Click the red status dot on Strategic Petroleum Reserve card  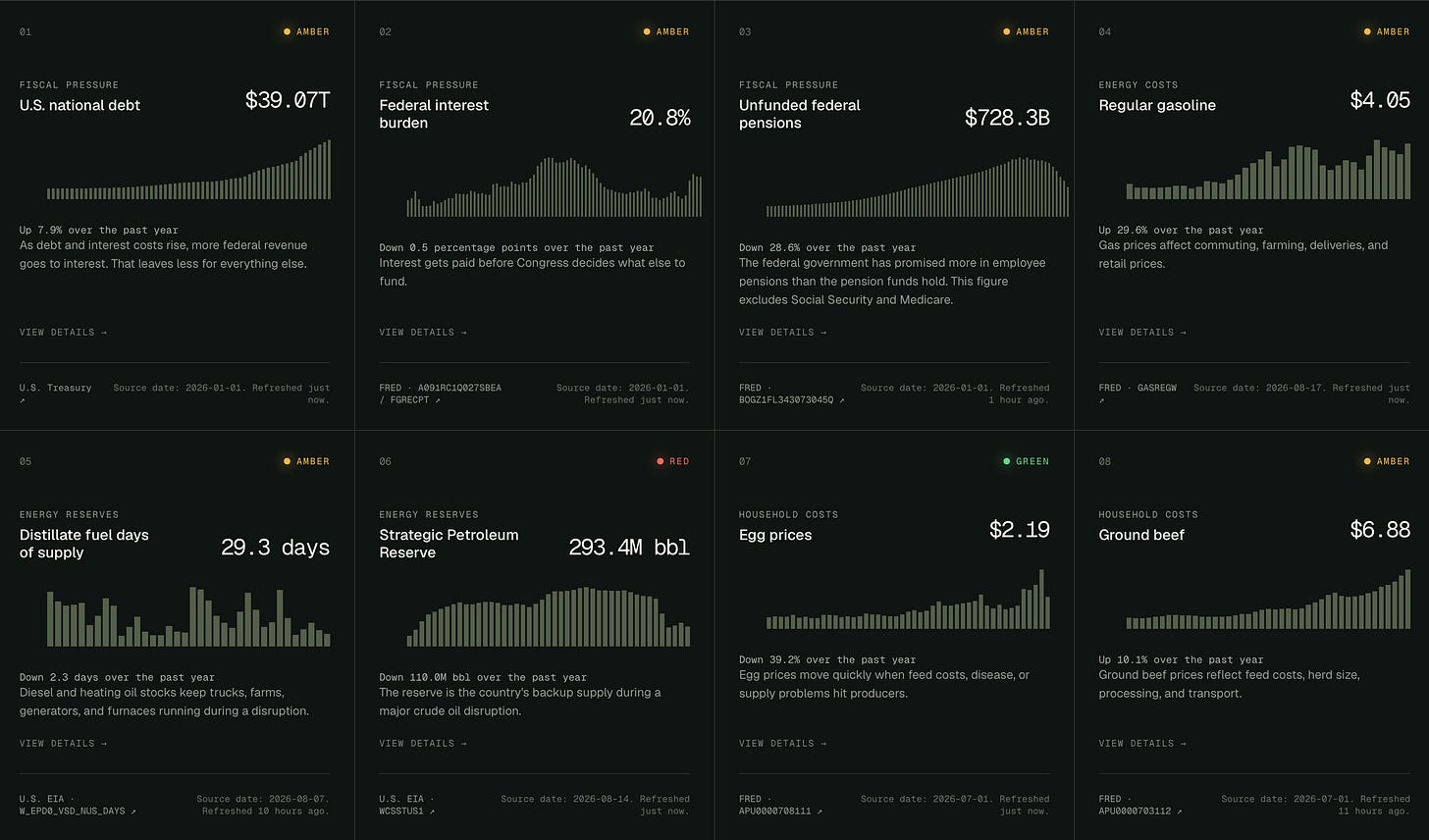(661, 461)
